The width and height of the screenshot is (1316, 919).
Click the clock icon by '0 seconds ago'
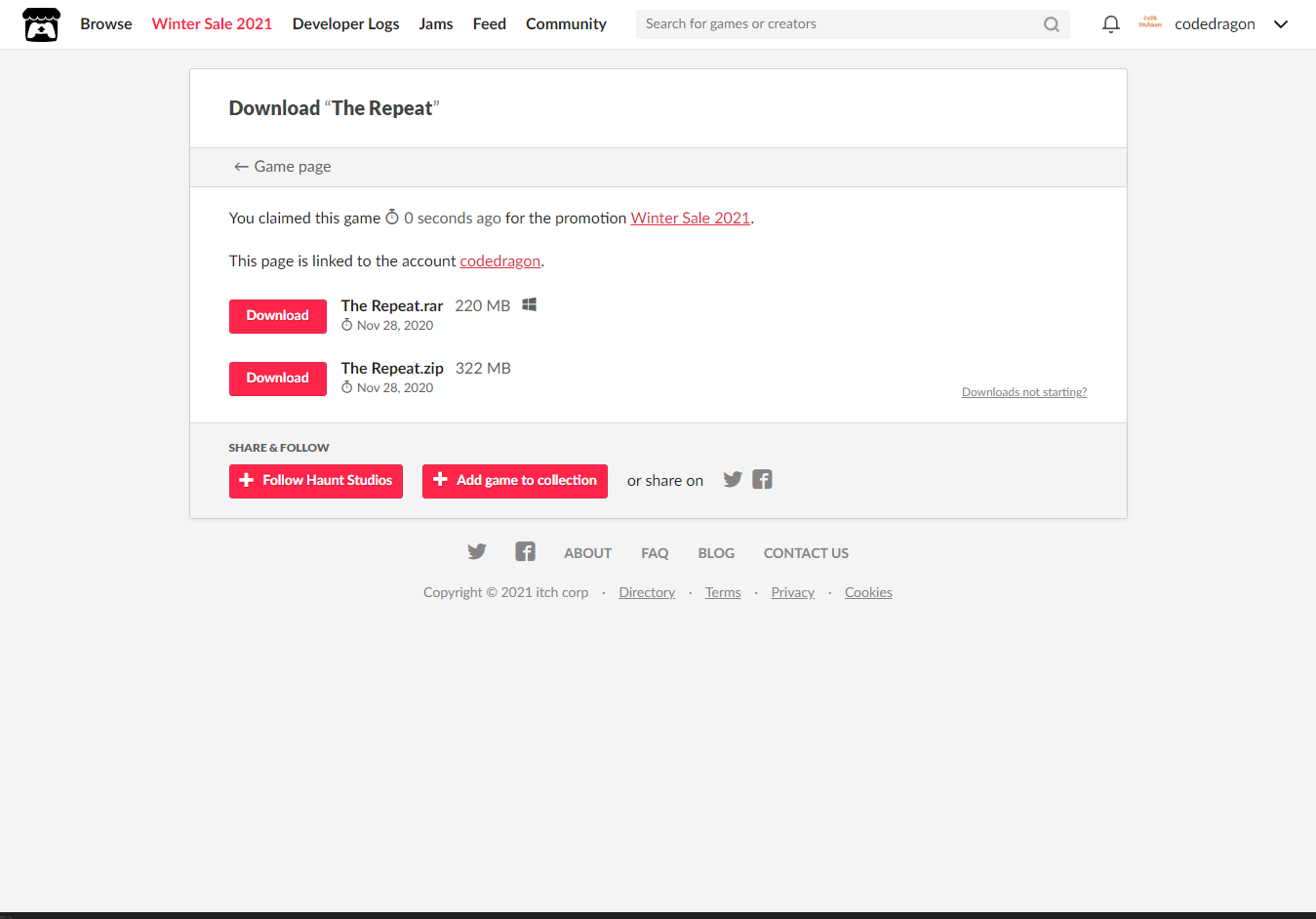[x=392, y=217]
